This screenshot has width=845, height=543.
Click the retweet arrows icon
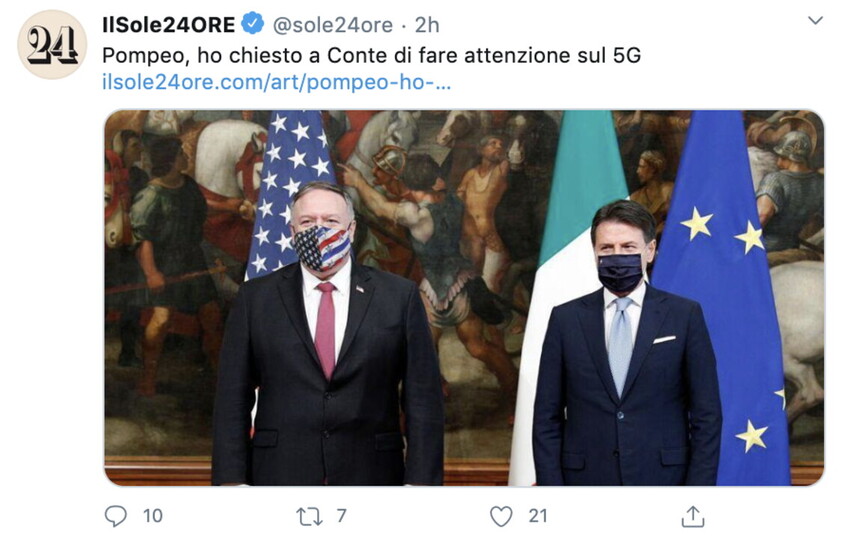[x=309, y=517]
